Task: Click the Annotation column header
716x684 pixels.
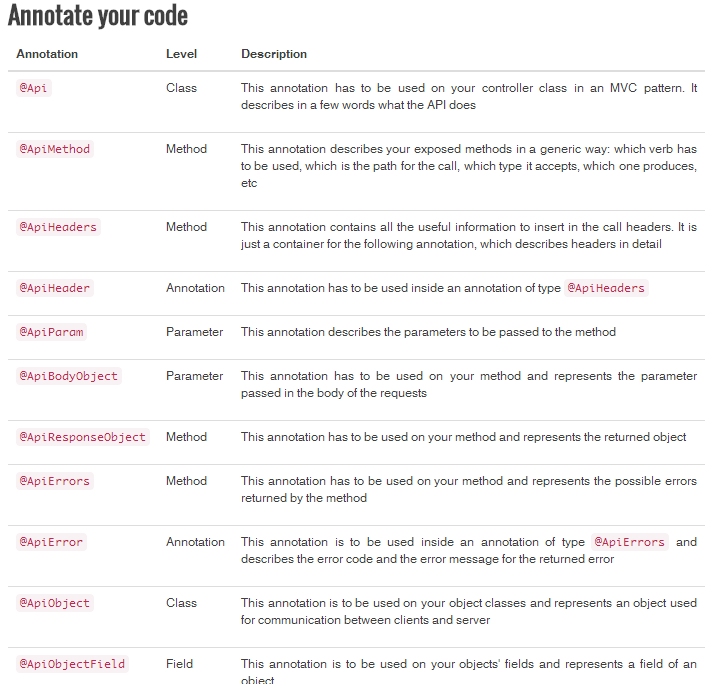Action: [47, 54]
